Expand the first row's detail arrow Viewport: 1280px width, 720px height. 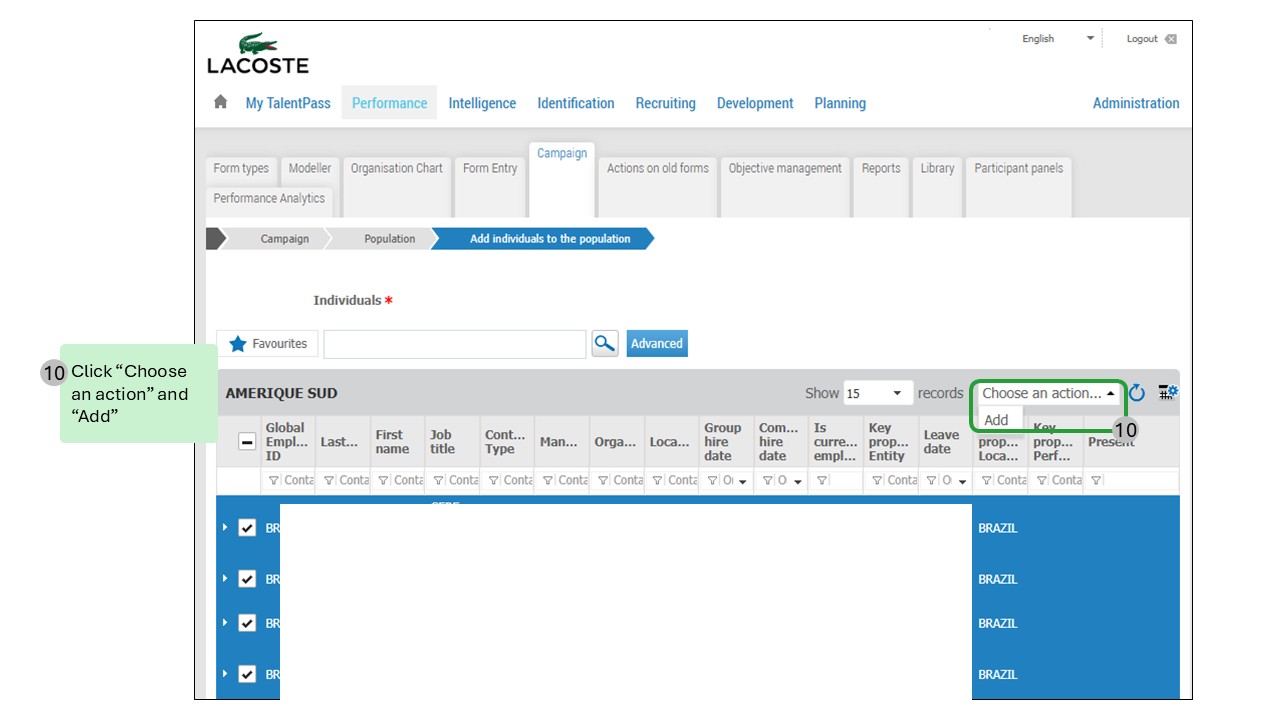[x=225, y=527]
